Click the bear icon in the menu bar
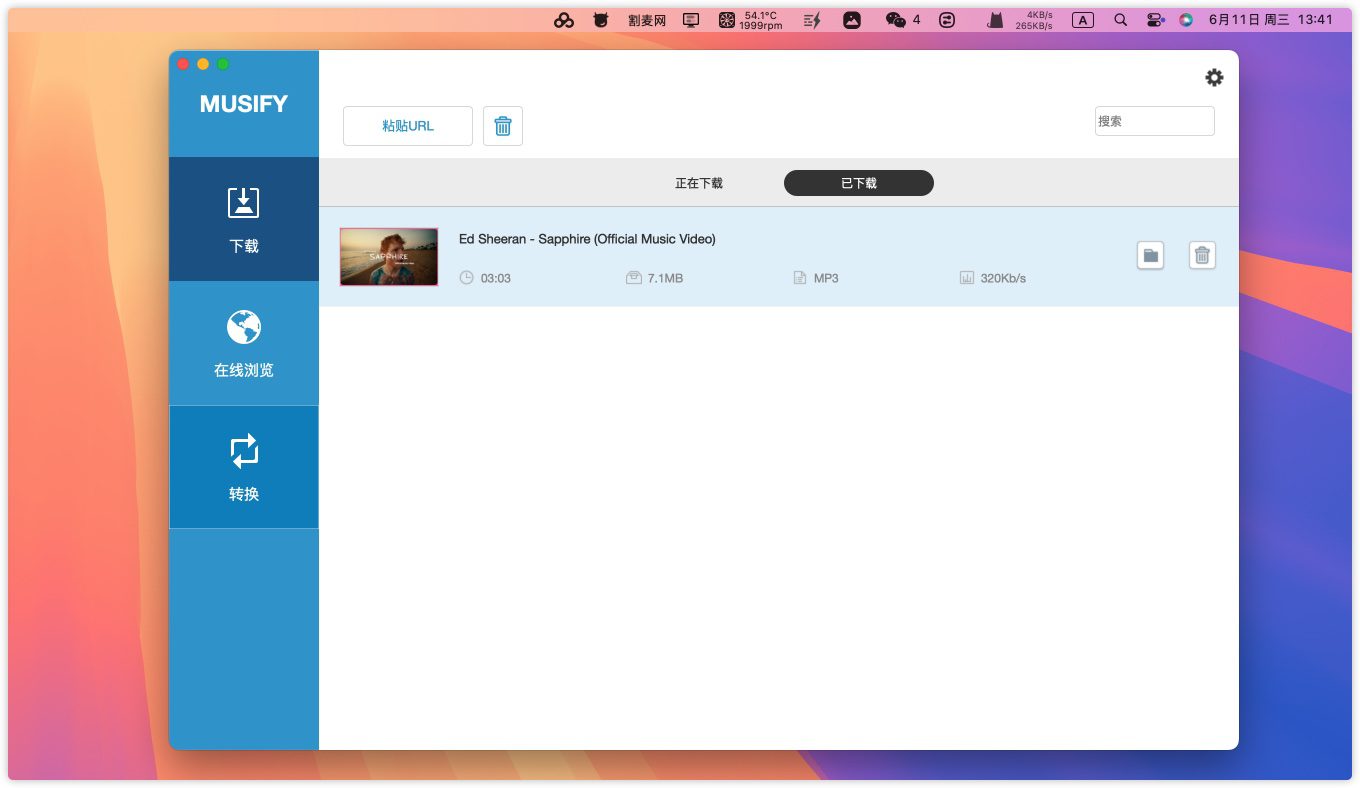This screenshot has height=788, width=1360. pos(601,20)
